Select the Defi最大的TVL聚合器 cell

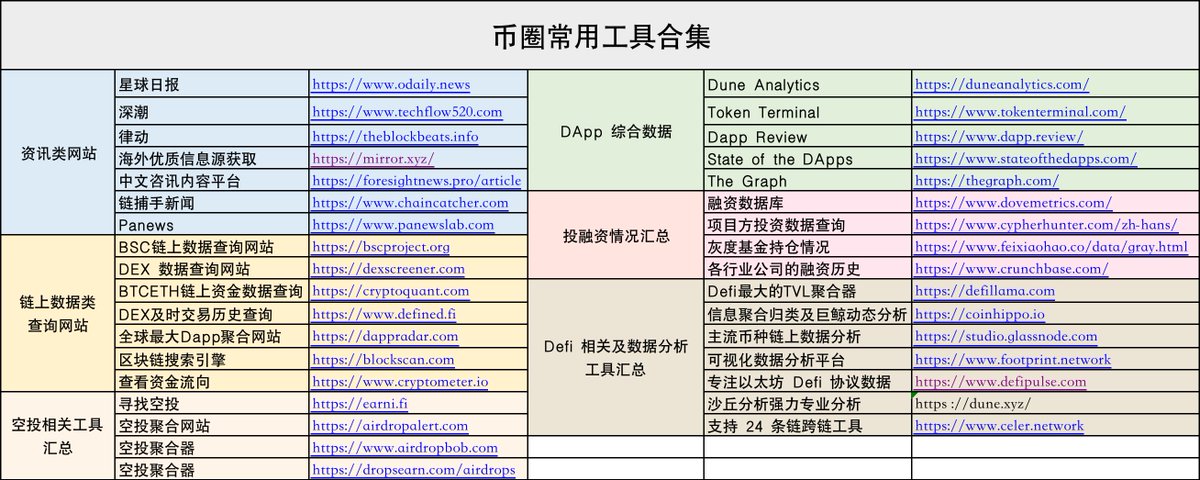coord(807,291)
